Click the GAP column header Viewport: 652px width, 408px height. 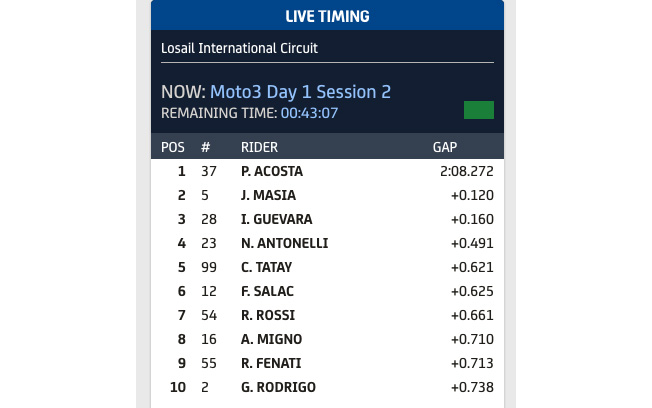tap(445, 147)
